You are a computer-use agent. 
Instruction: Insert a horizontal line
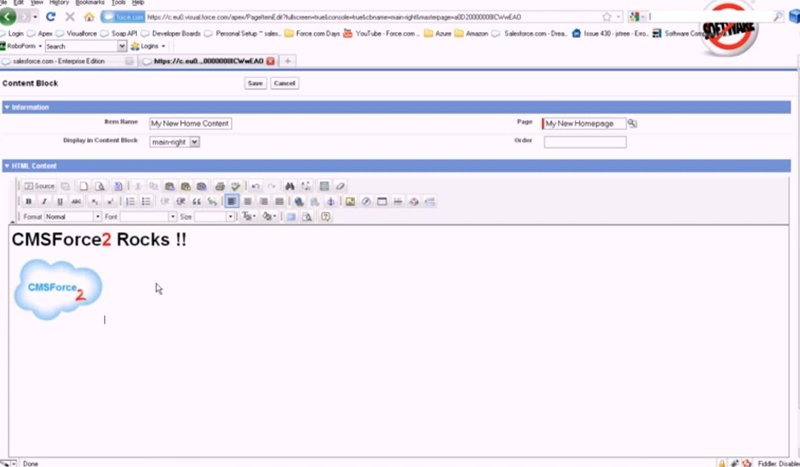(x=398, y=202)
